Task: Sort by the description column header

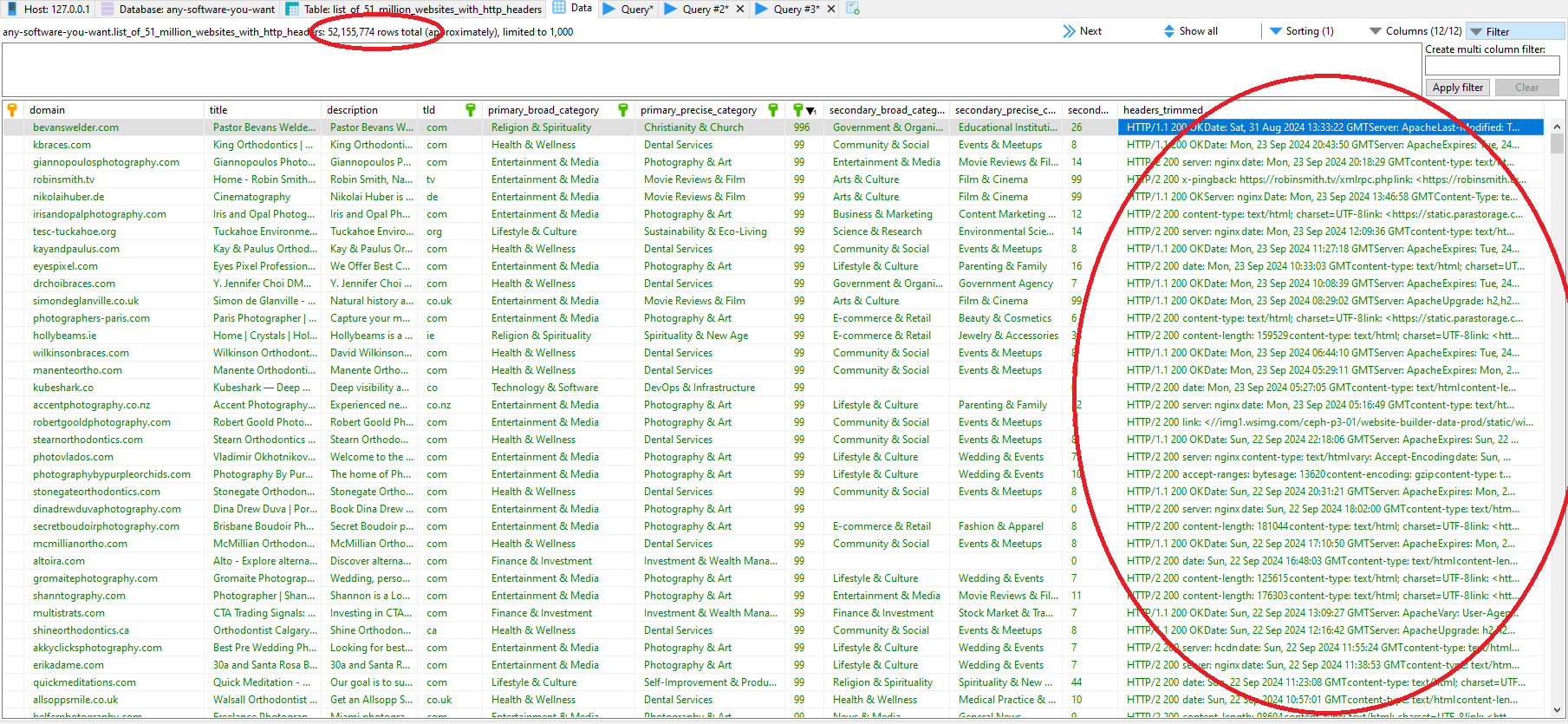Action: click(x=368, y=110)
